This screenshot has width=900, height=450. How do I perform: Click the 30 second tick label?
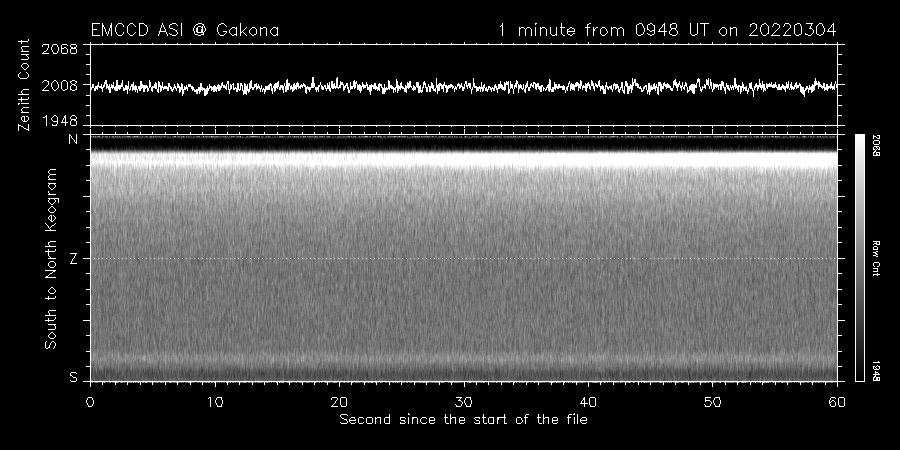(463, 402)
